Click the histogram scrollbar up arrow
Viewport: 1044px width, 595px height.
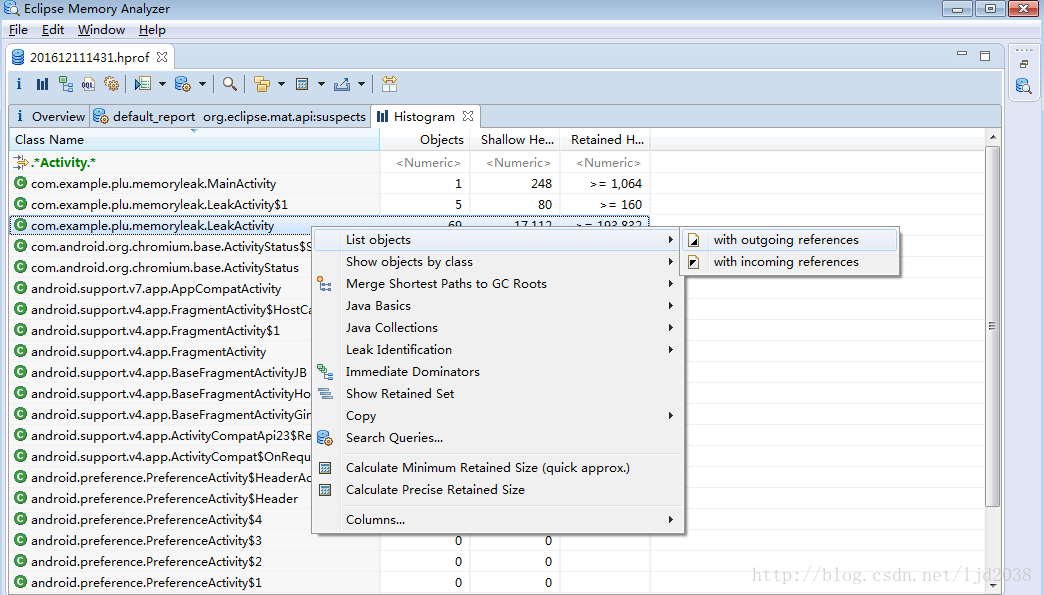[x=993, y=137]
